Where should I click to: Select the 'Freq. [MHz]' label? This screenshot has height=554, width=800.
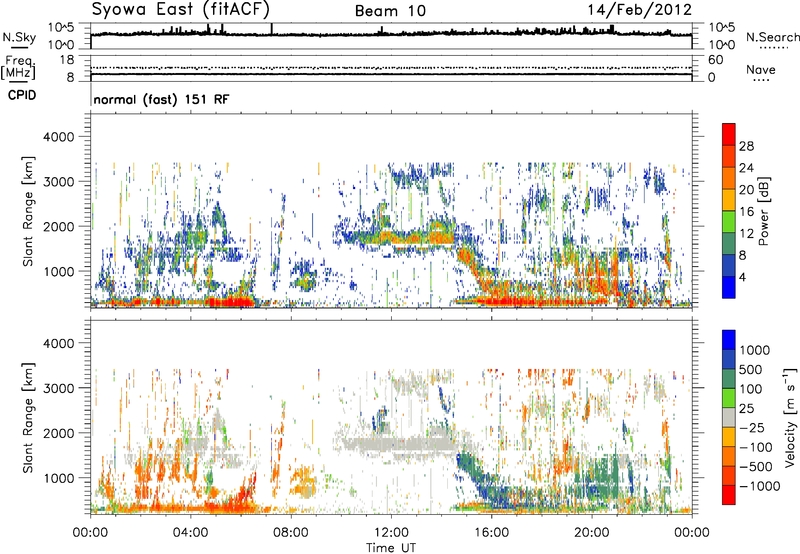coord(18,68)
